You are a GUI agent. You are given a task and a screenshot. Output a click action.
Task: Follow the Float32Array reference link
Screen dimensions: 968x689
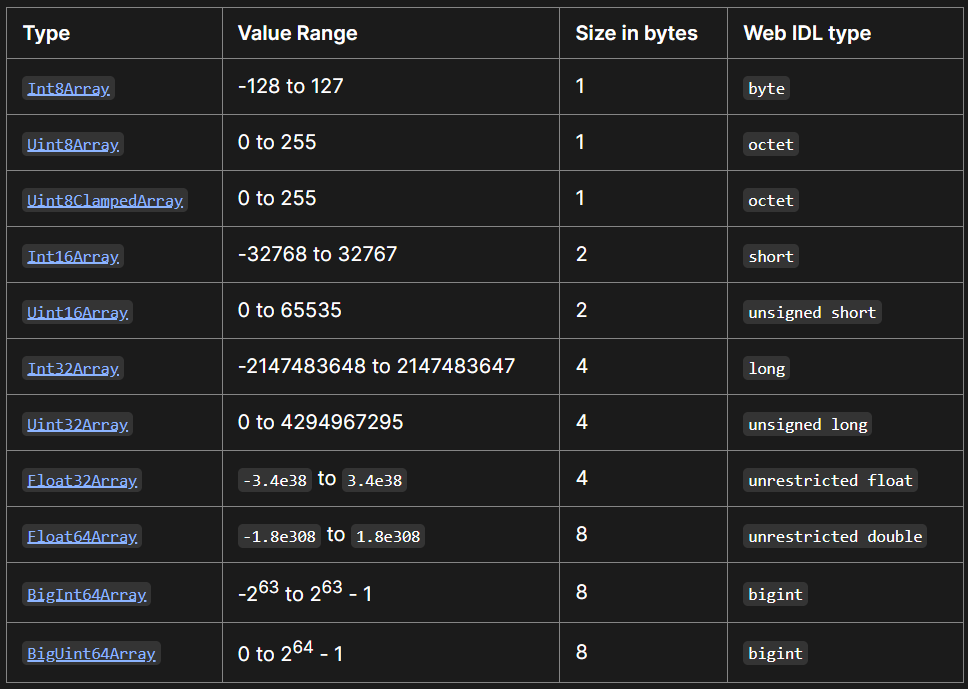tap(82, 480)
